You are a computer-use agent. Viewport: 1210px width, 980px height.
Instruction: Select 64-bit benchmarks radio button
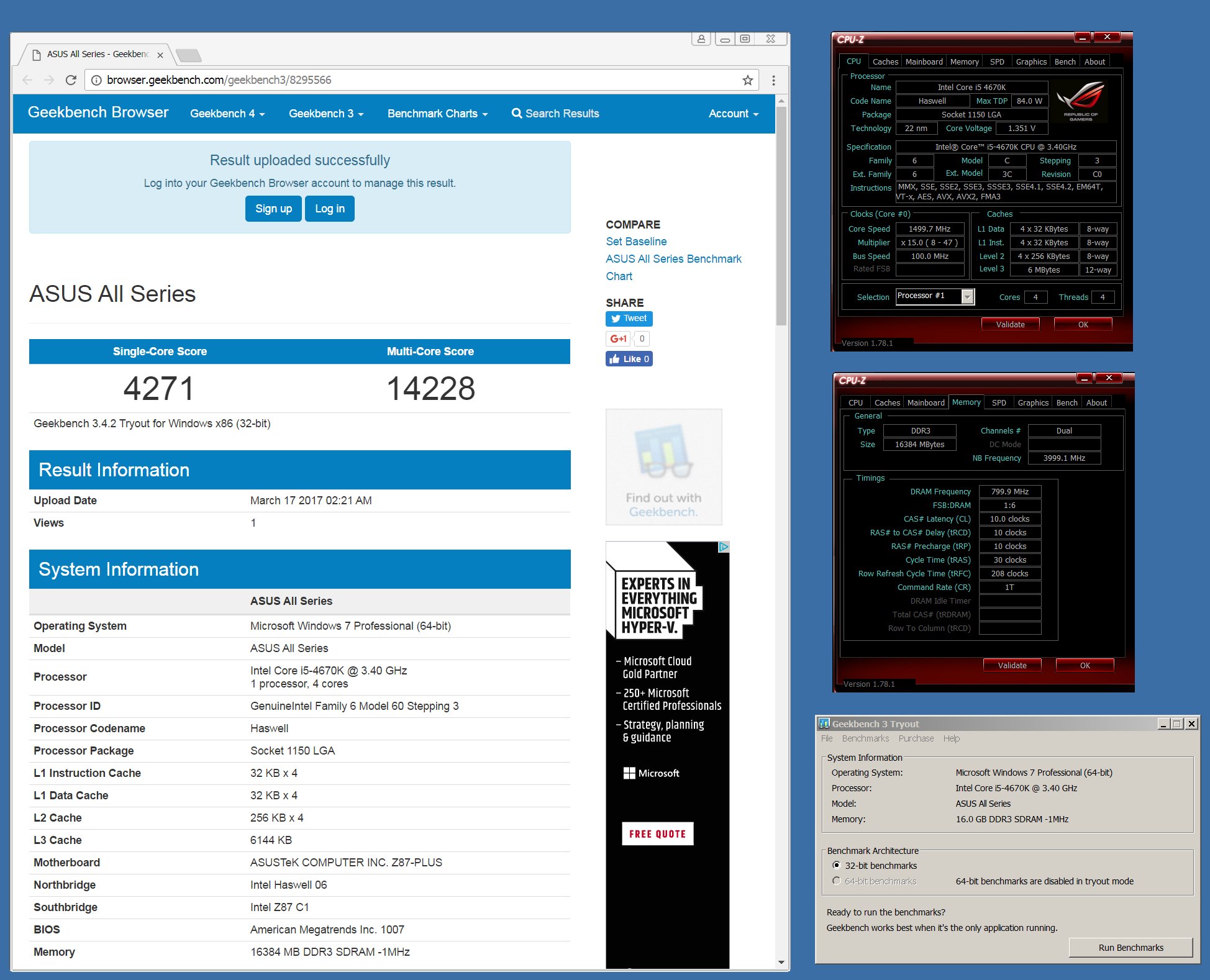coord(837,881)
